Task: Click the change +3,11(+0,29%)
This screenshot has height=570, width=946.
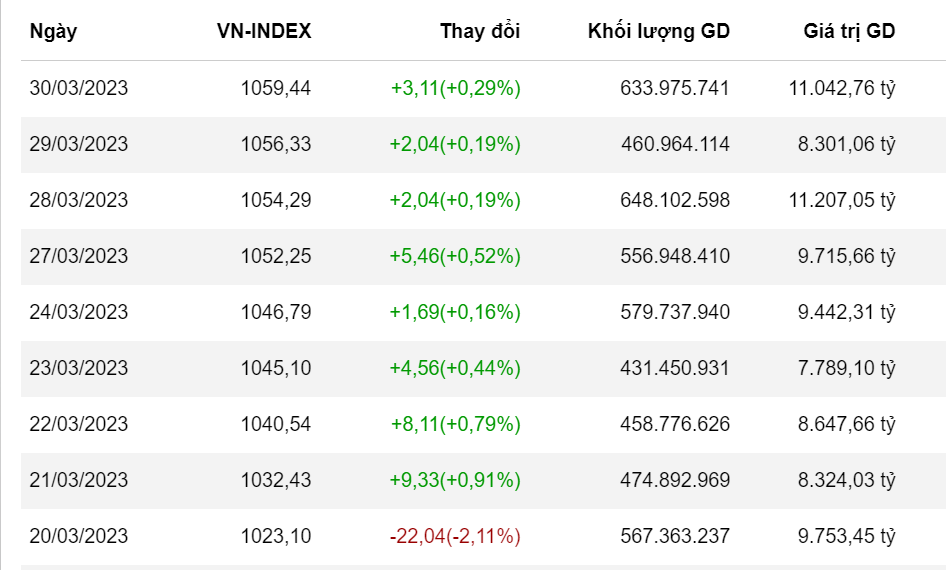Action: [456, 89]
